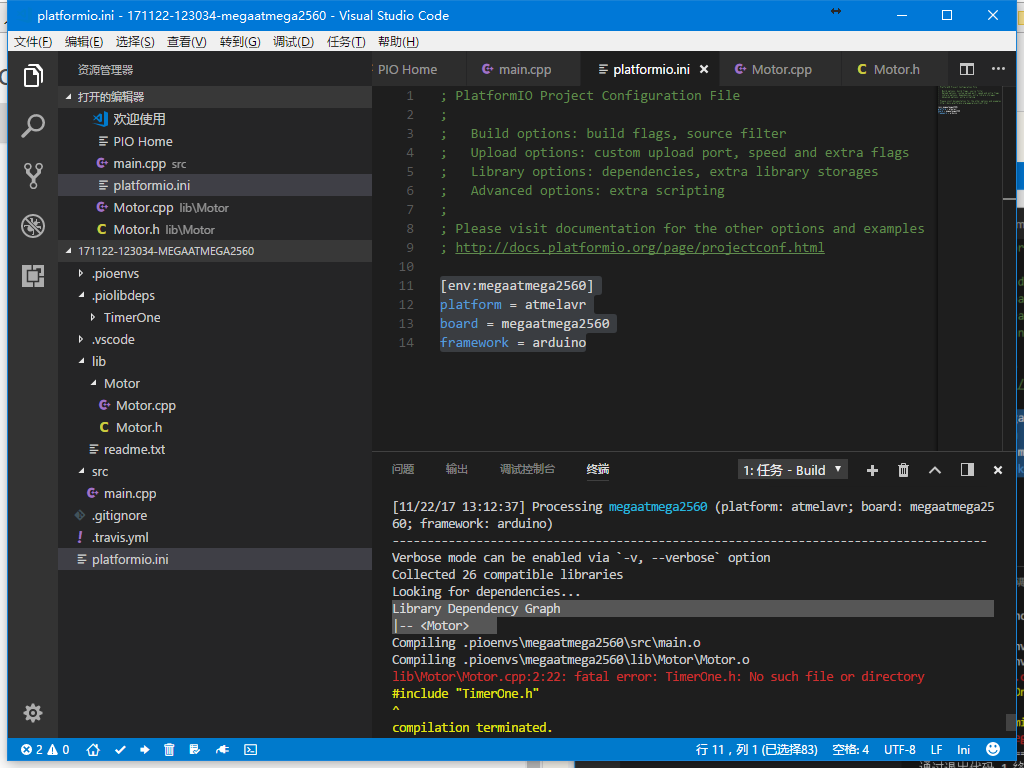Open the Extensions view
The width and height of the screenshot is (1024, 768).
pos(33,276)
